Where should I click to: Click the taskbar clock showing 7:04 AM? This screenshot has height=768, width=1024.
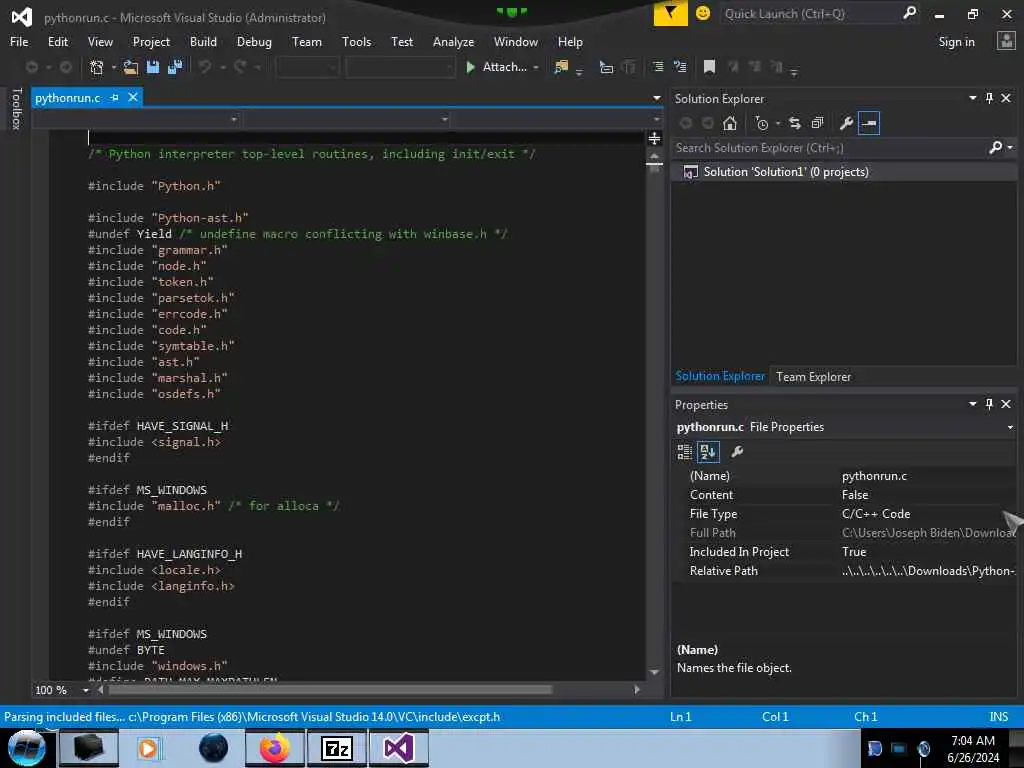973,748
